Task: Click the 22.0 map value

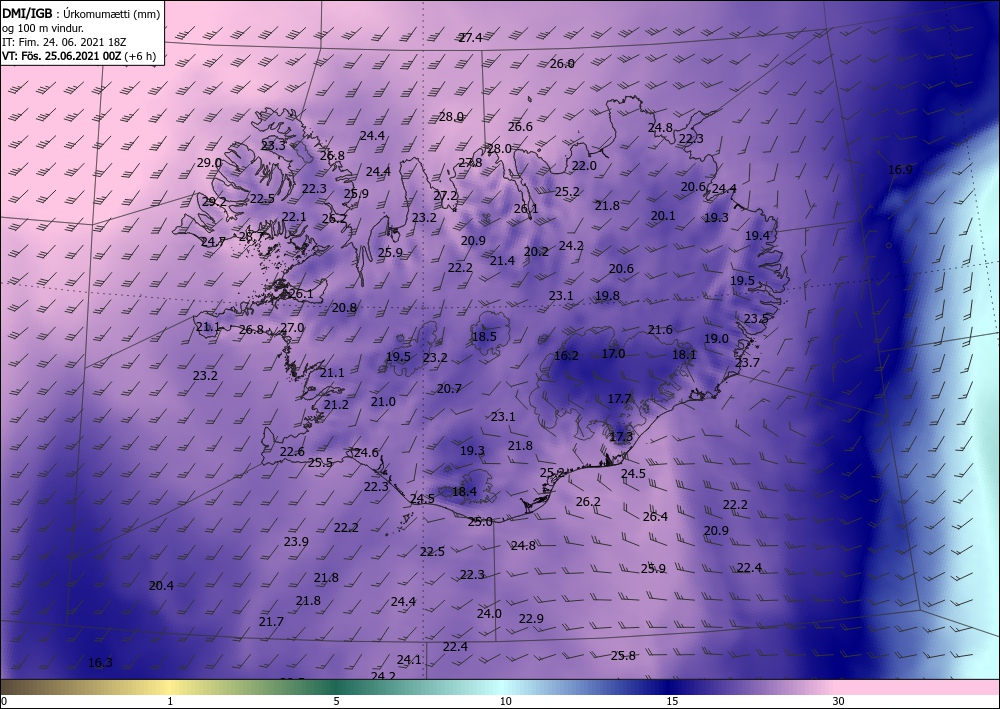Action: 584,166
